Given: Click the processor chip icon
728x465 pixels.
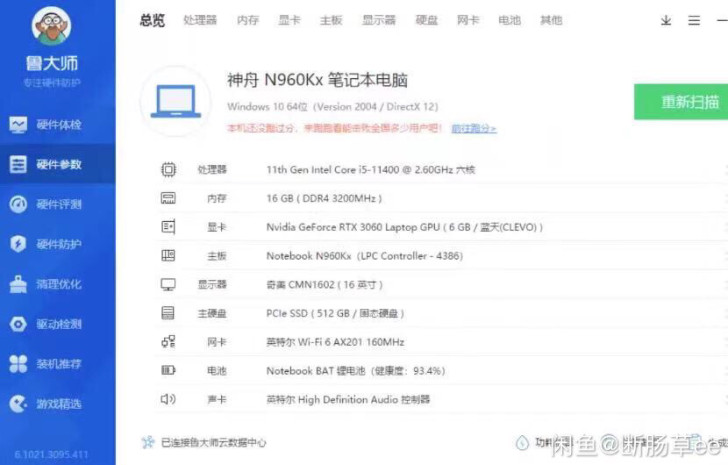Looking at the screenshot, I should click(x=168, y=169).
